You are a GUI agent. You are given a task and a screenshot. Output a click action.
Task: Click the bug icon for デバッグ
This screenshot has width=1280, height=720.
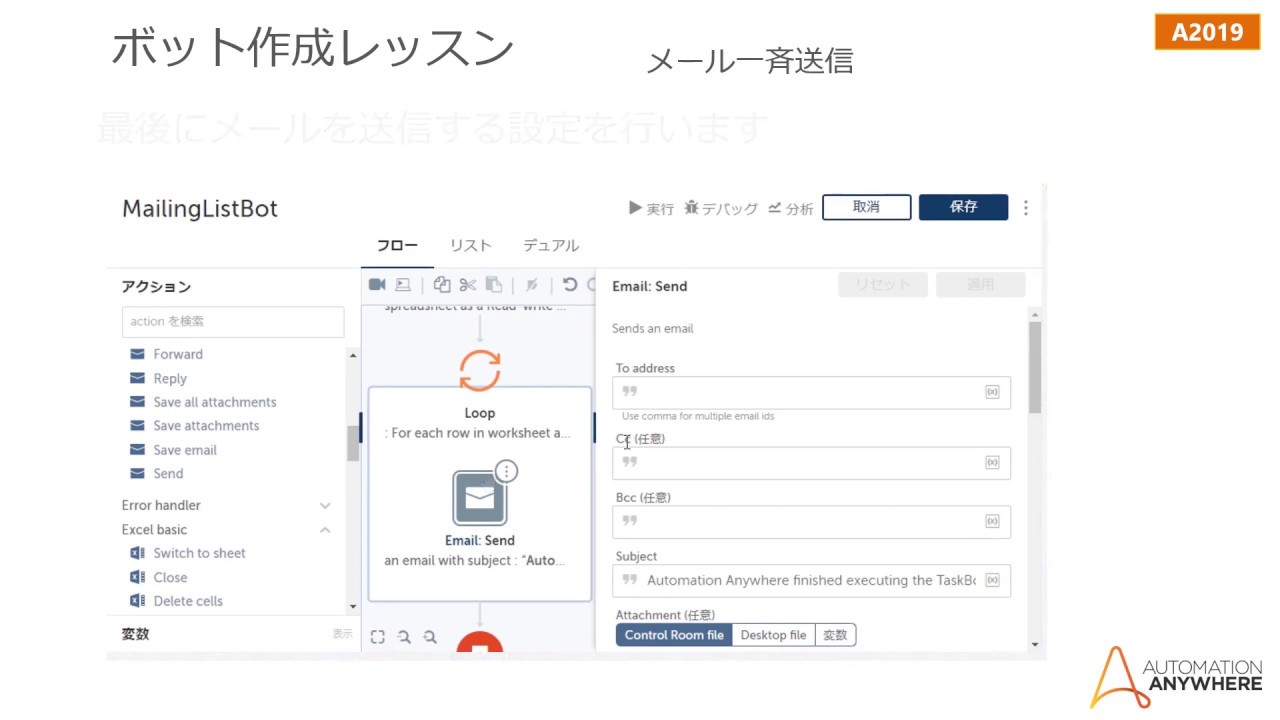click(x=692, y=208)
